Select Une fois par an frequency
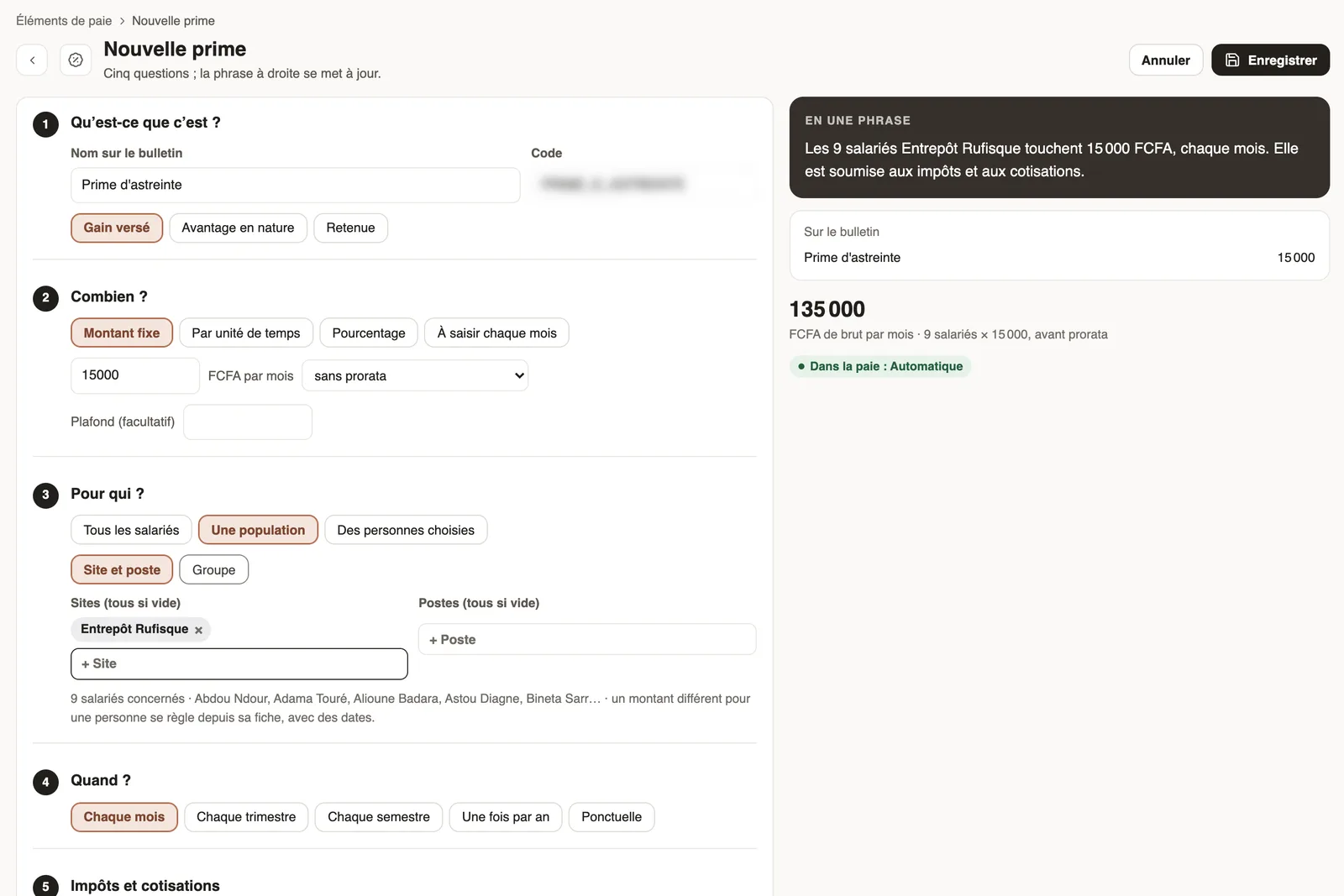This screenshot has width=1344, height=896. coord(506,817)
